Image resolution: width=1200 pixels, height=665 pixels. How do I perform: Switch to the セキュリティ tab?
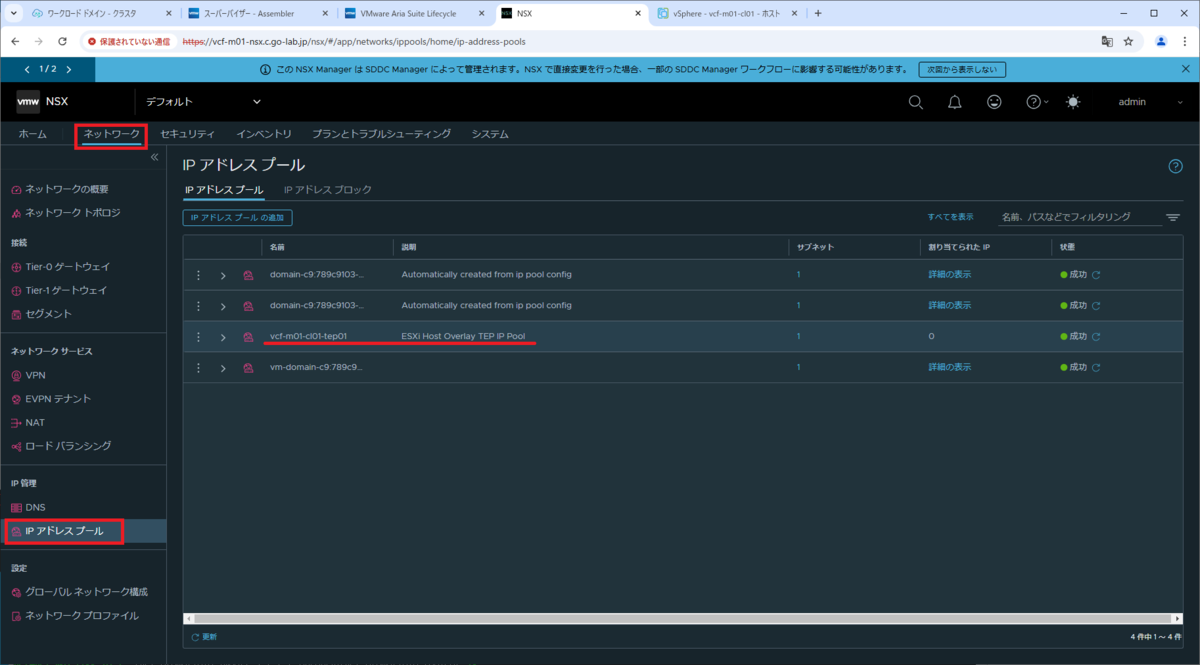point(187,134)
